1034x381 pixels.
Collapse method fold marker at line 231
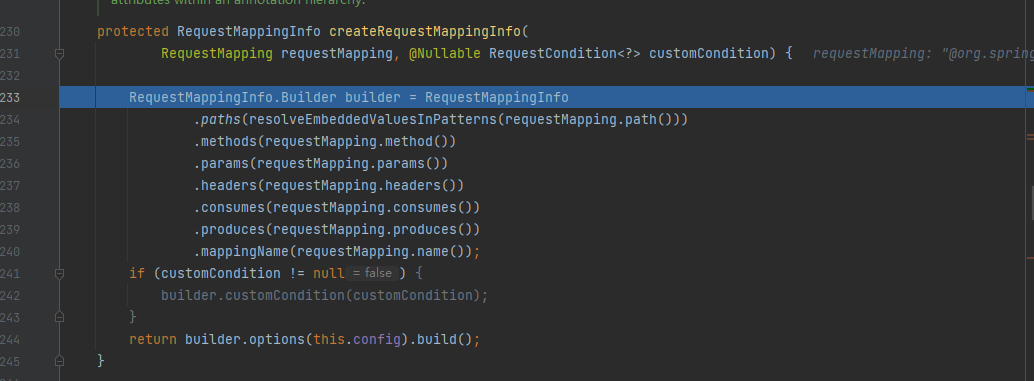coord(59,54)
